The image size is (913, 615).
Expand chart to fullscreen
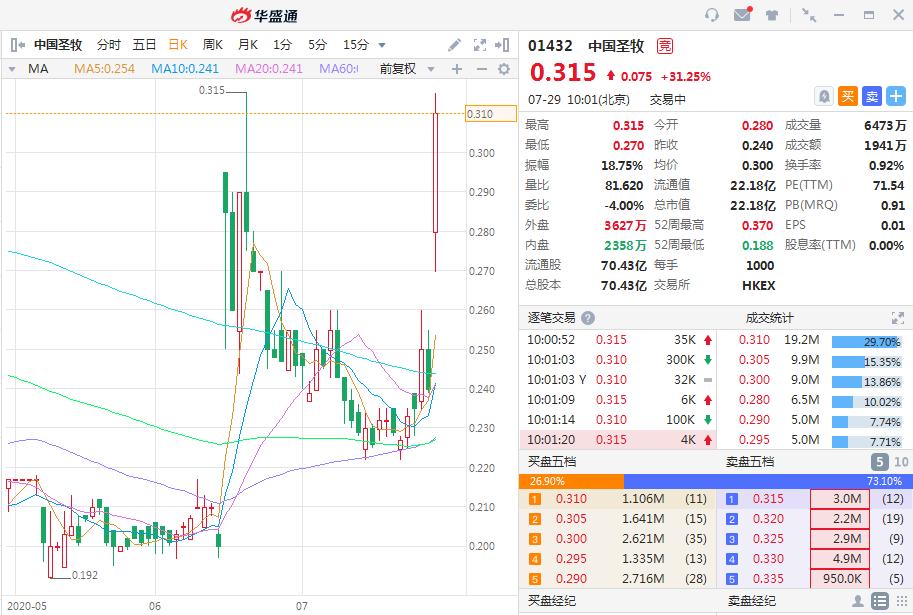(480, 45)
